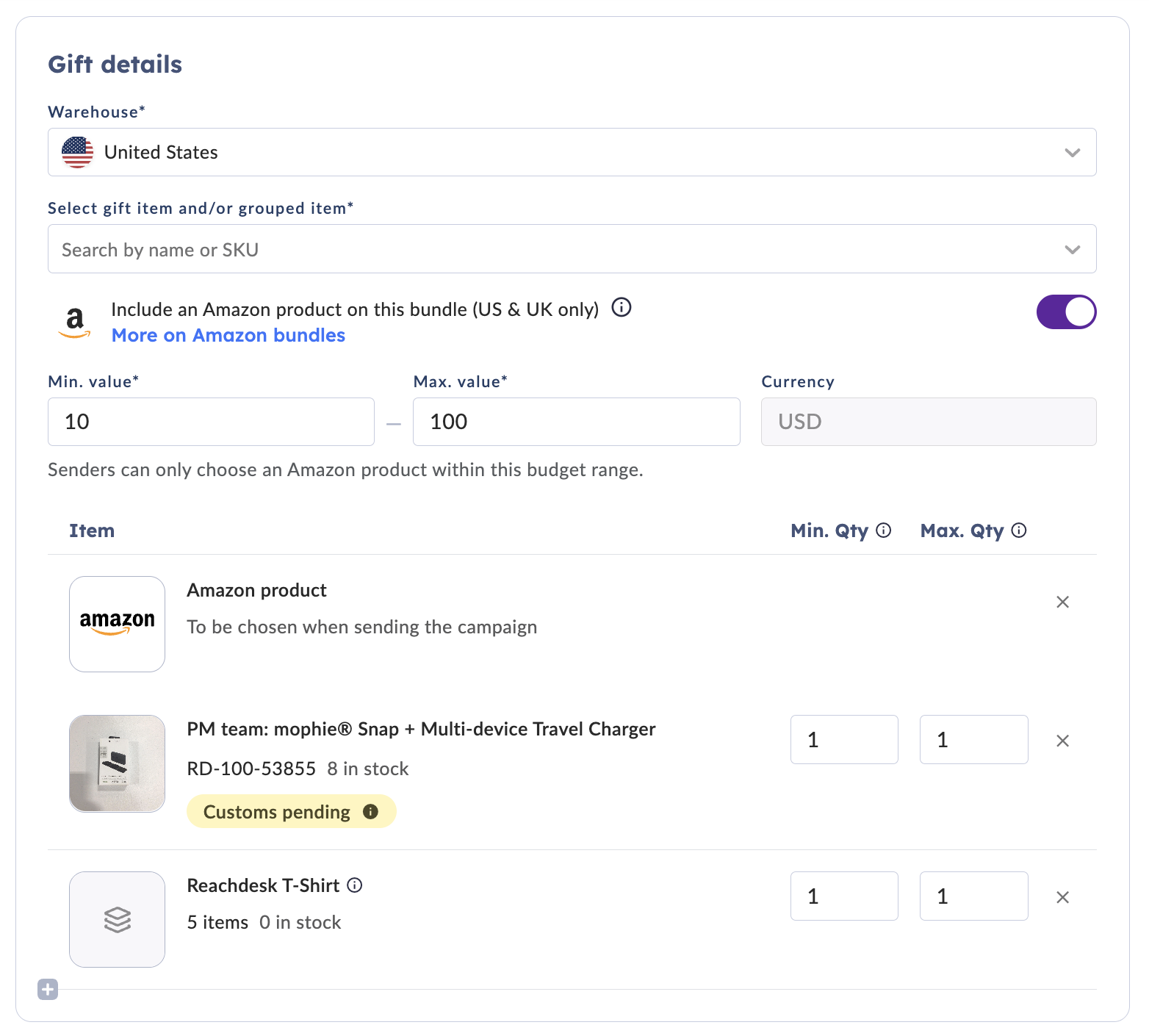This screenshot has height=1036, width=1149.
Task: Click the Min. value field
Action: (x=212, y=422)
